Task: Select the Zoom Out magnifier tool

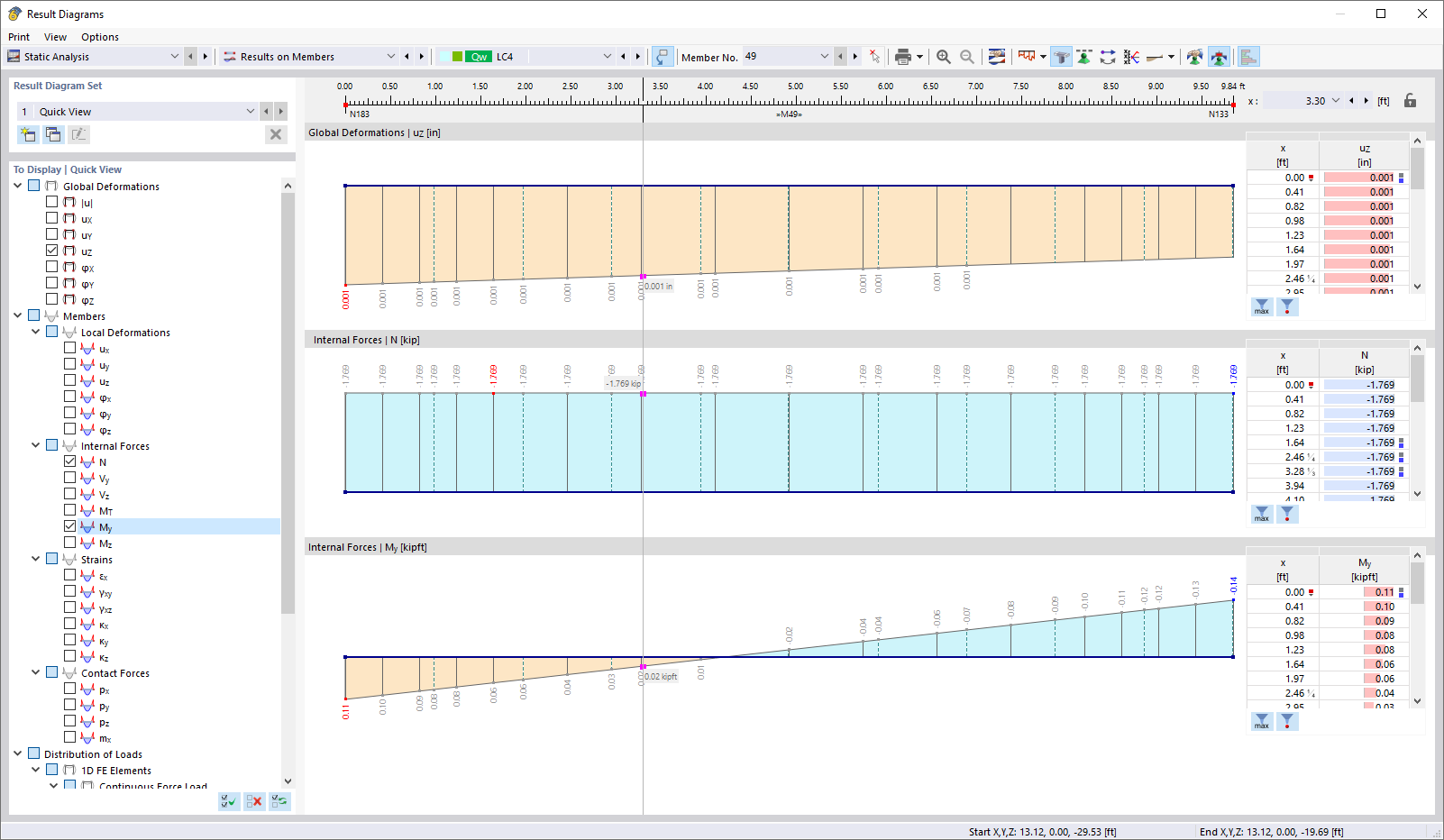Action: 965,56
